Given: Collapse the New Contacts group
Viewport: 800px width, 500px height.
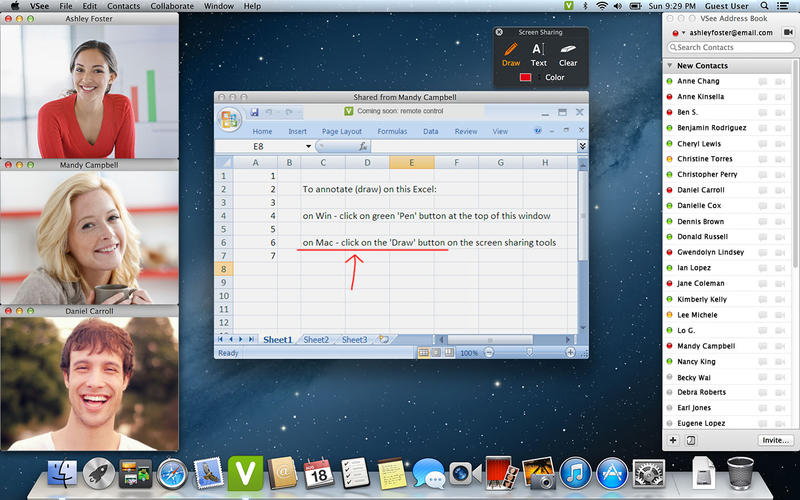Looking at the screenshot, I should point(669,66).
